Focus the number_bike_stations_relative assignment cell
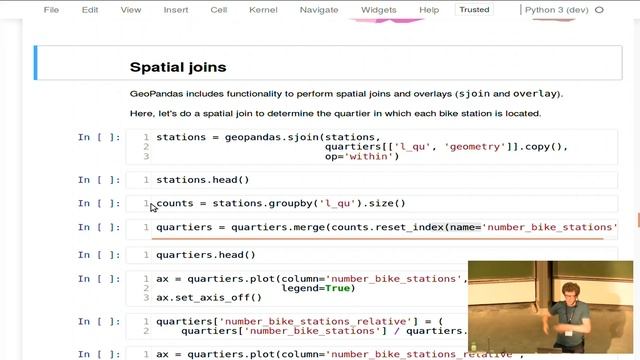Image resolution: width=640 pixels, height=360 pixels. [297, 326]
